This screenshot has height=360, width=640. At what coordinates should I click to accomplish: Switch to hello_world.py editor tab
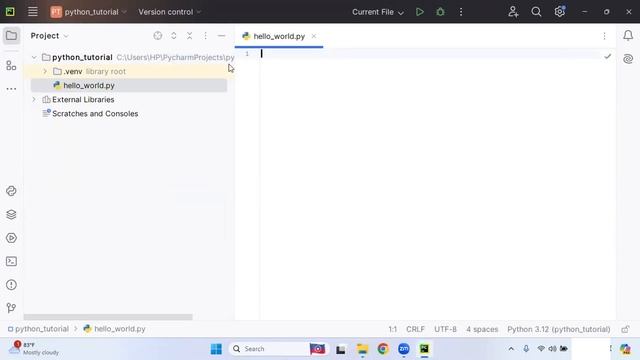[x=279, y=36]
